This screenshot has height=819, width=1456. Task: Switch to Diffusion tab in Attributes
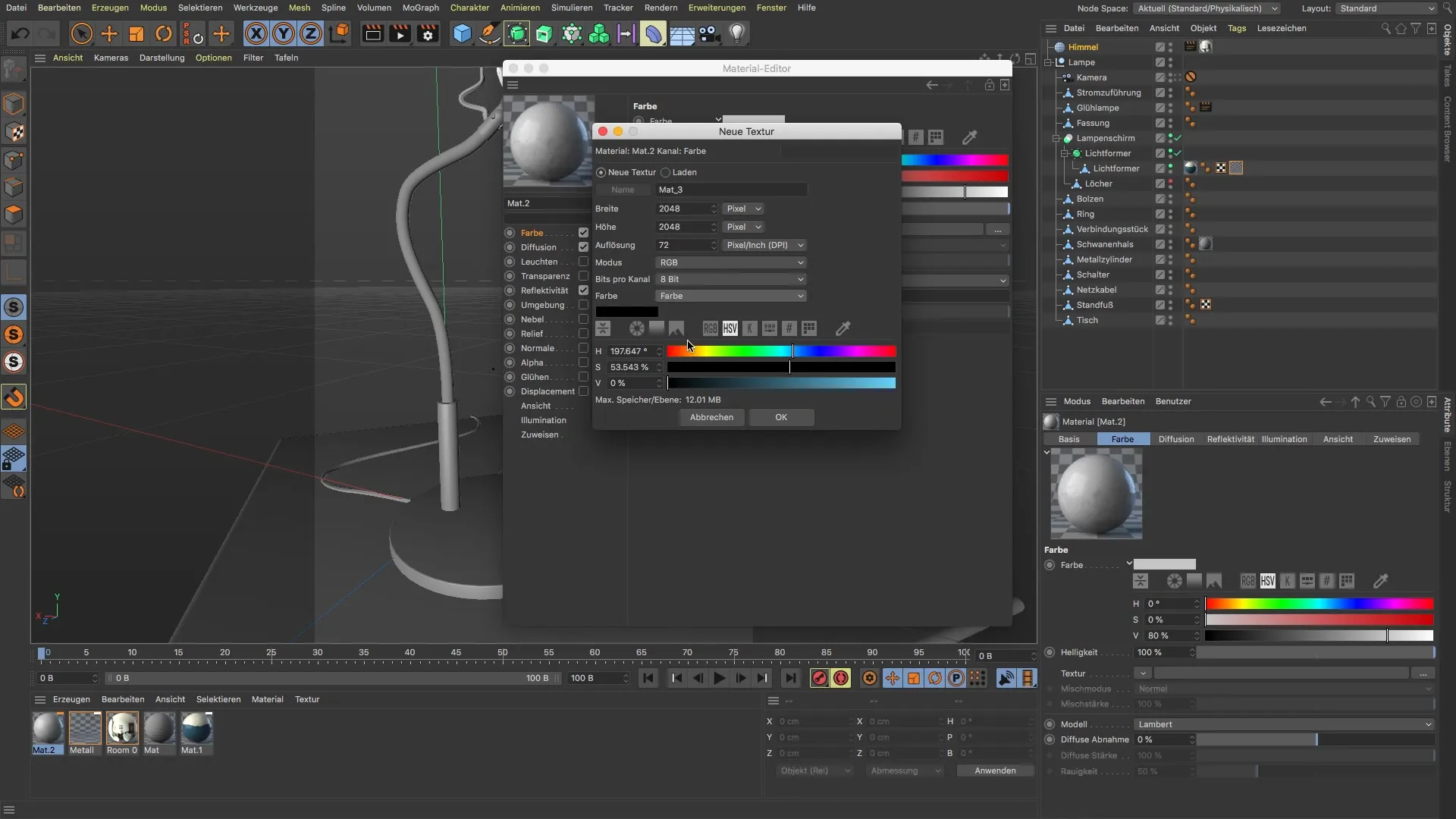tap(1176, 439)
